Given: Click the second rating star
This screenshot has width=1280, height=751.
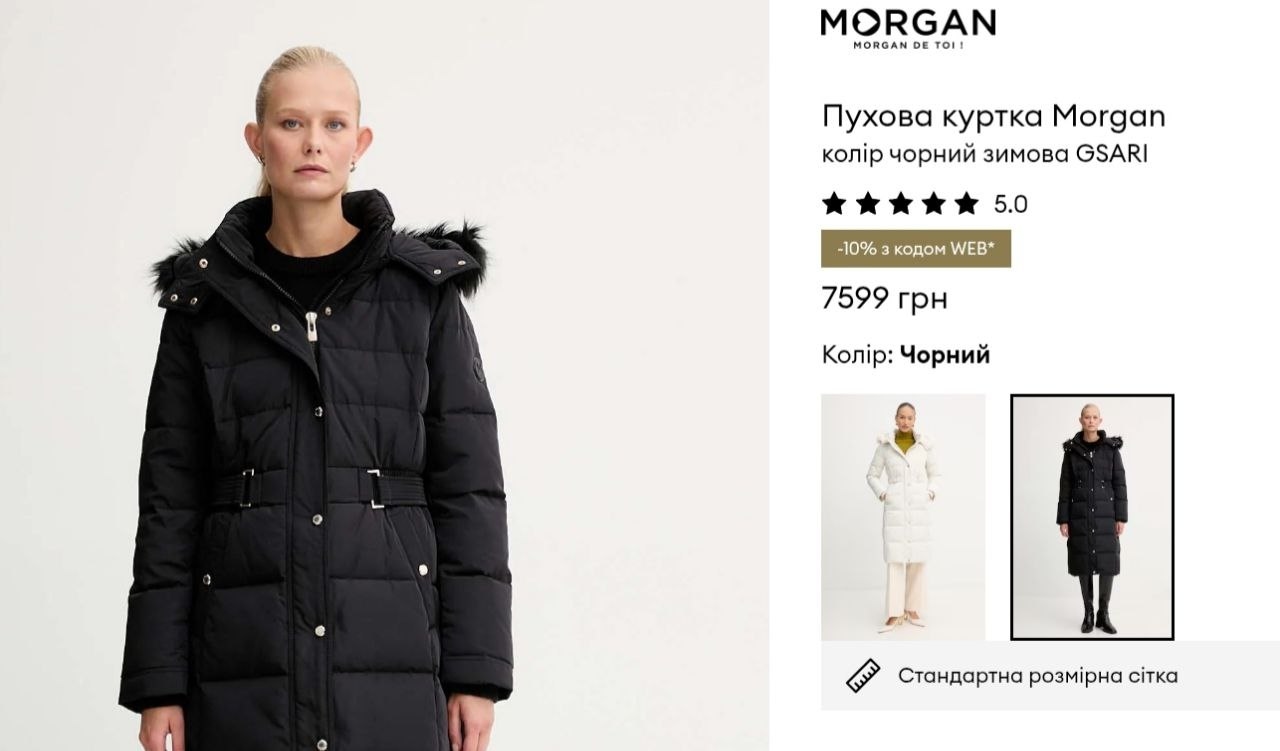Looking at the screenshot, I should [x=867, y=204].
